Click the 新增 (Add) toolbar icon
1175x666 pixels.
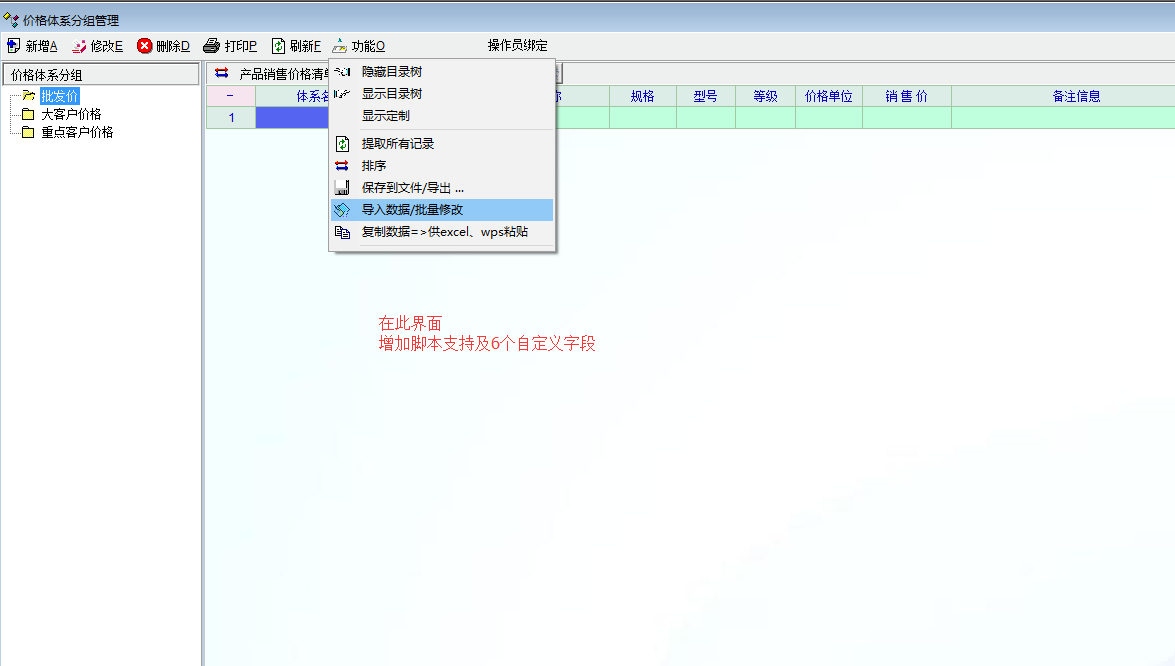click(14, 46)
